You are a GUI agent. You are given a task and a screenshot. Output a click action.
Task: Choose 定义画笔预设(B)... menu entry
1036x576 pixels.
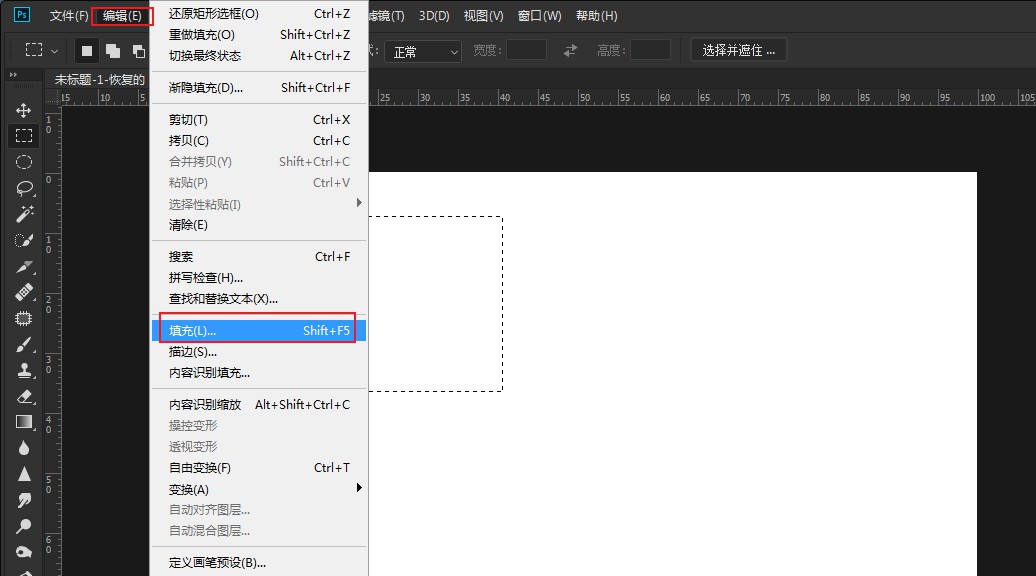pos(259,563)
